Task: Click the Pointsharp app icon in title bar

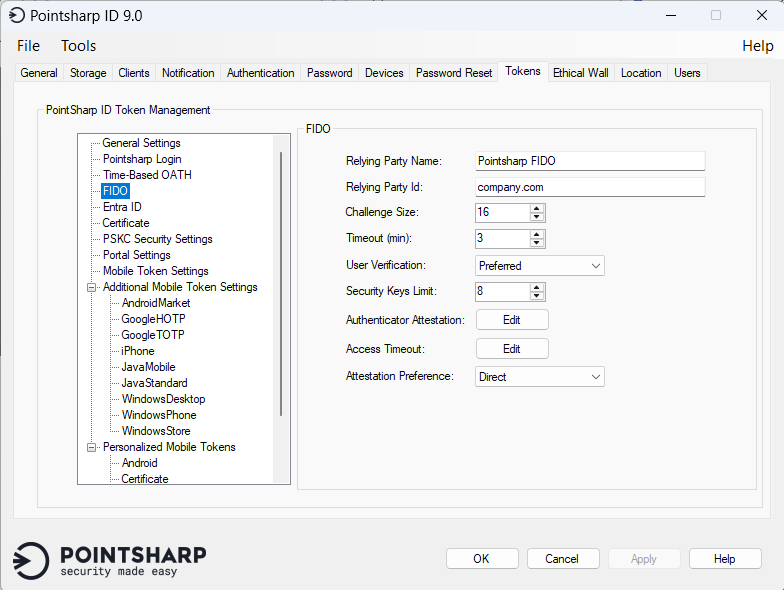Action: click(x=16, y=16)
